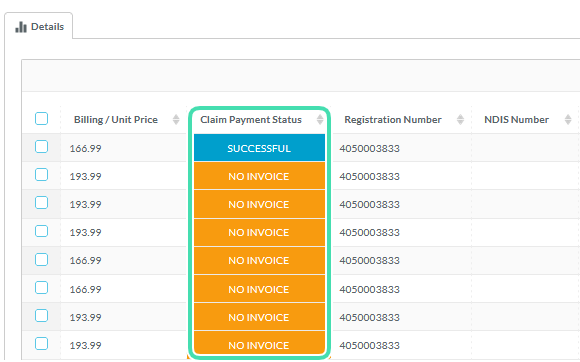Click the Claim Payment Status sort arrows
Screen dimensions: 580x362
point(320,119)
